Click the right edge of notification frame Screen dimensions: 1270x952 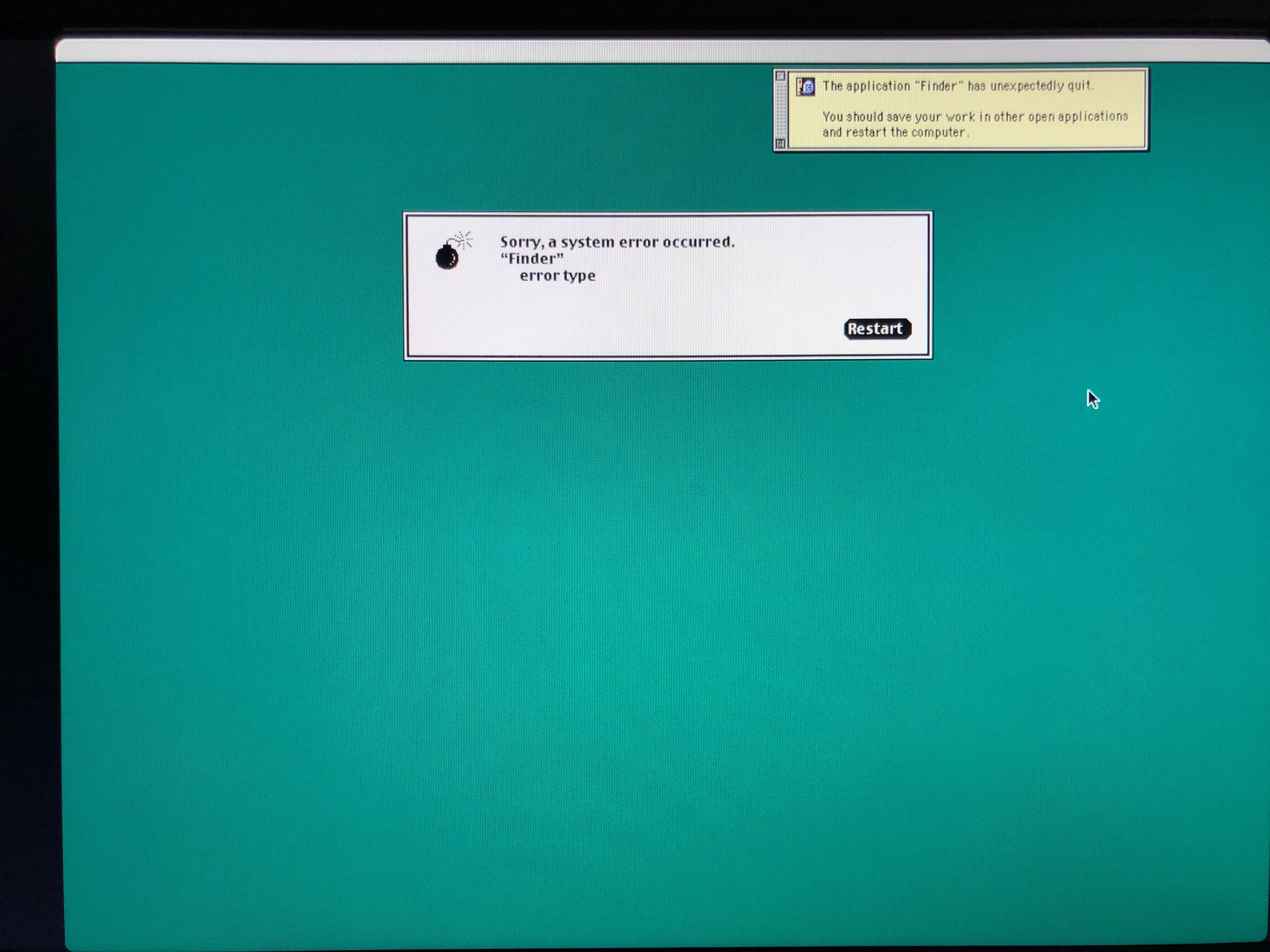pos(1147,109)
